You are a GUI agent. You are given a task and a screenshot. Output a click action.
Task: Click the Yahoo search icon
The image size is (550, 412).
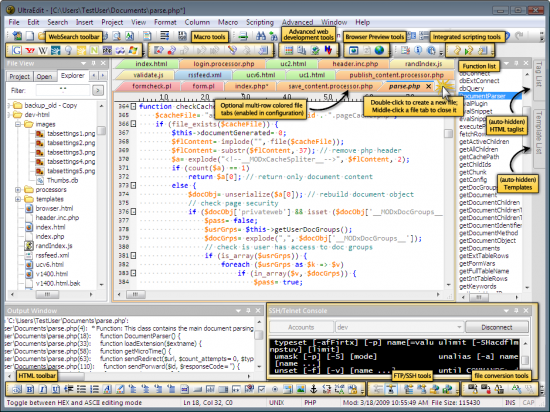click(30, 50)
